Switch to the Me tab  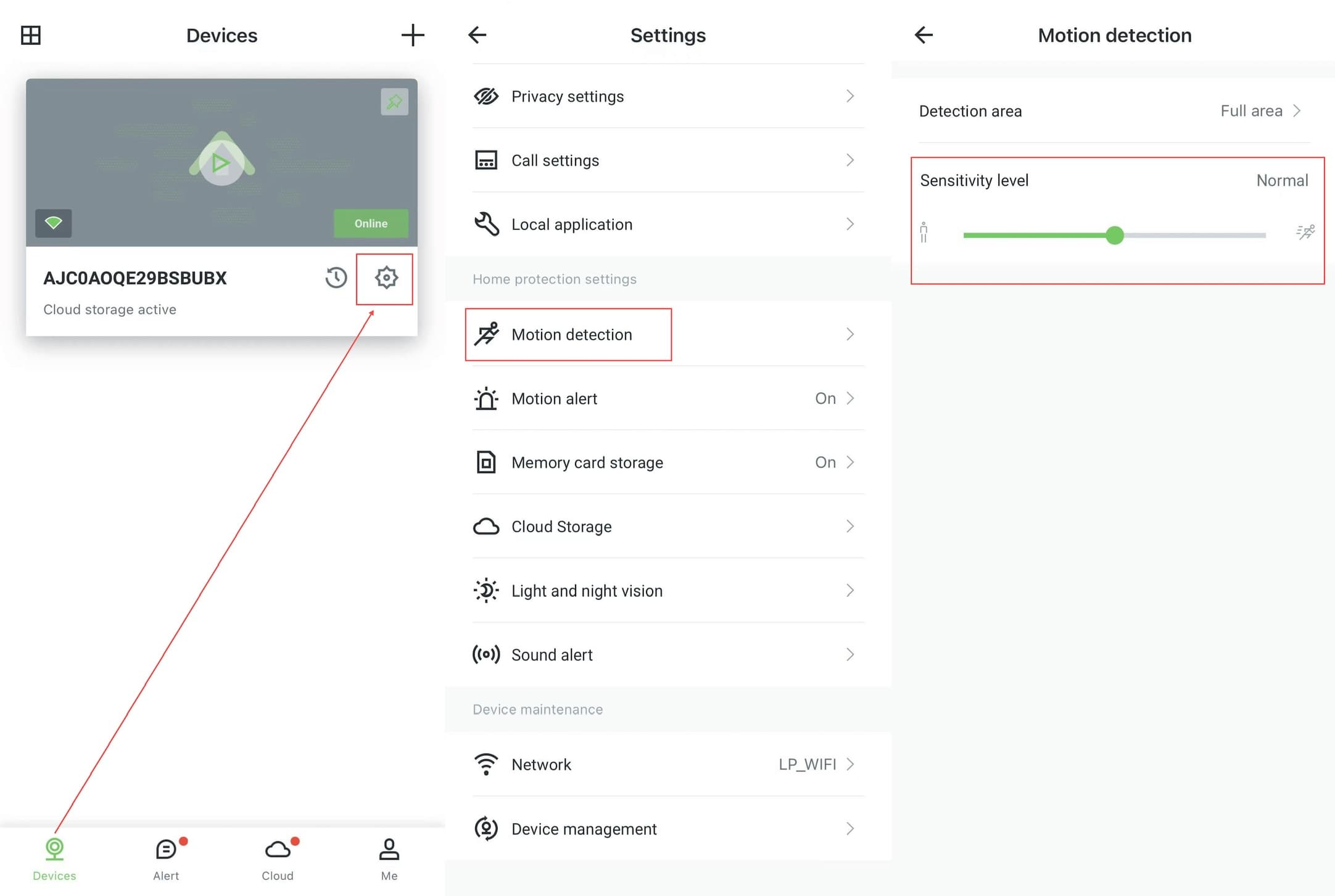[389, 859]
